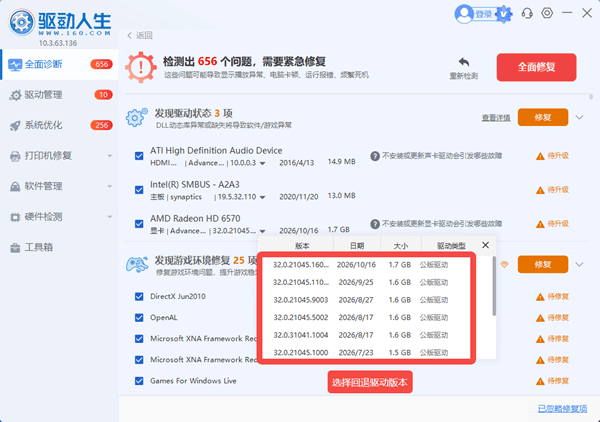Click warning icon for Intel SMBUS 待升级
The height and width of the screenshot is (422, 600).
point(540,190)
